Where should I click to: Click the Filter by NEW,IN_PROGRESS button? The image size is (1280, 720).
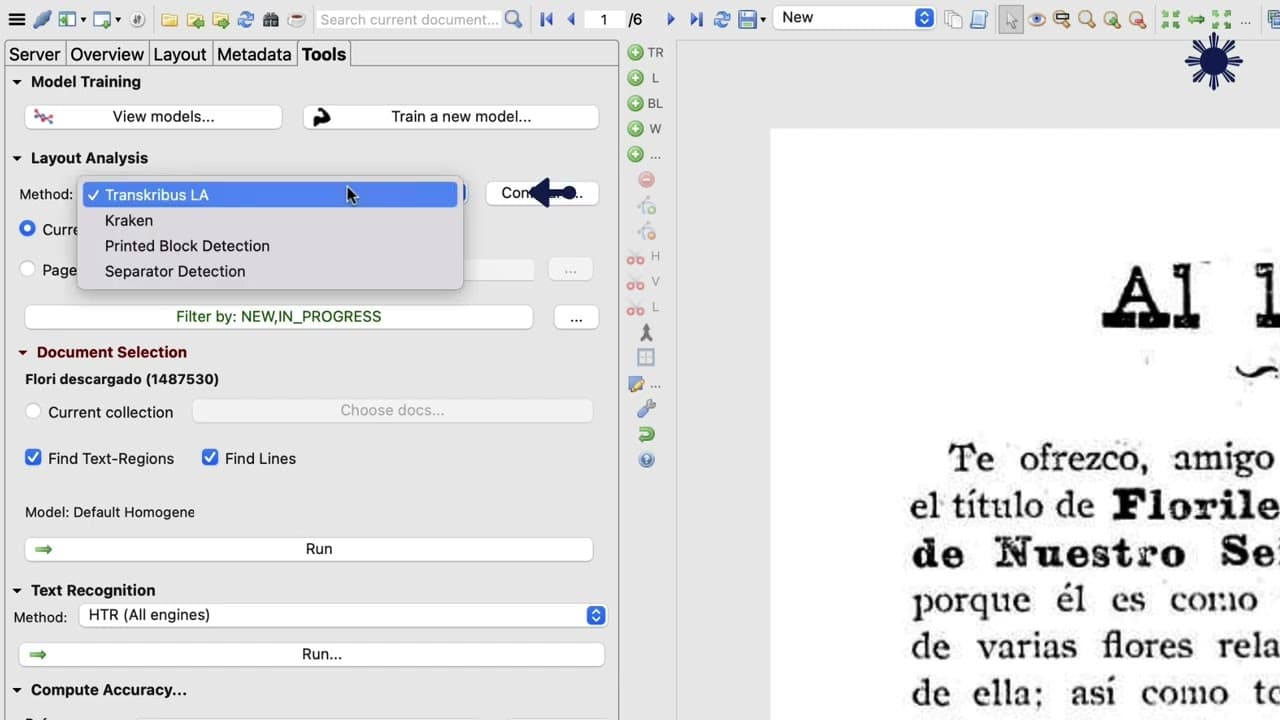[279, 317]
